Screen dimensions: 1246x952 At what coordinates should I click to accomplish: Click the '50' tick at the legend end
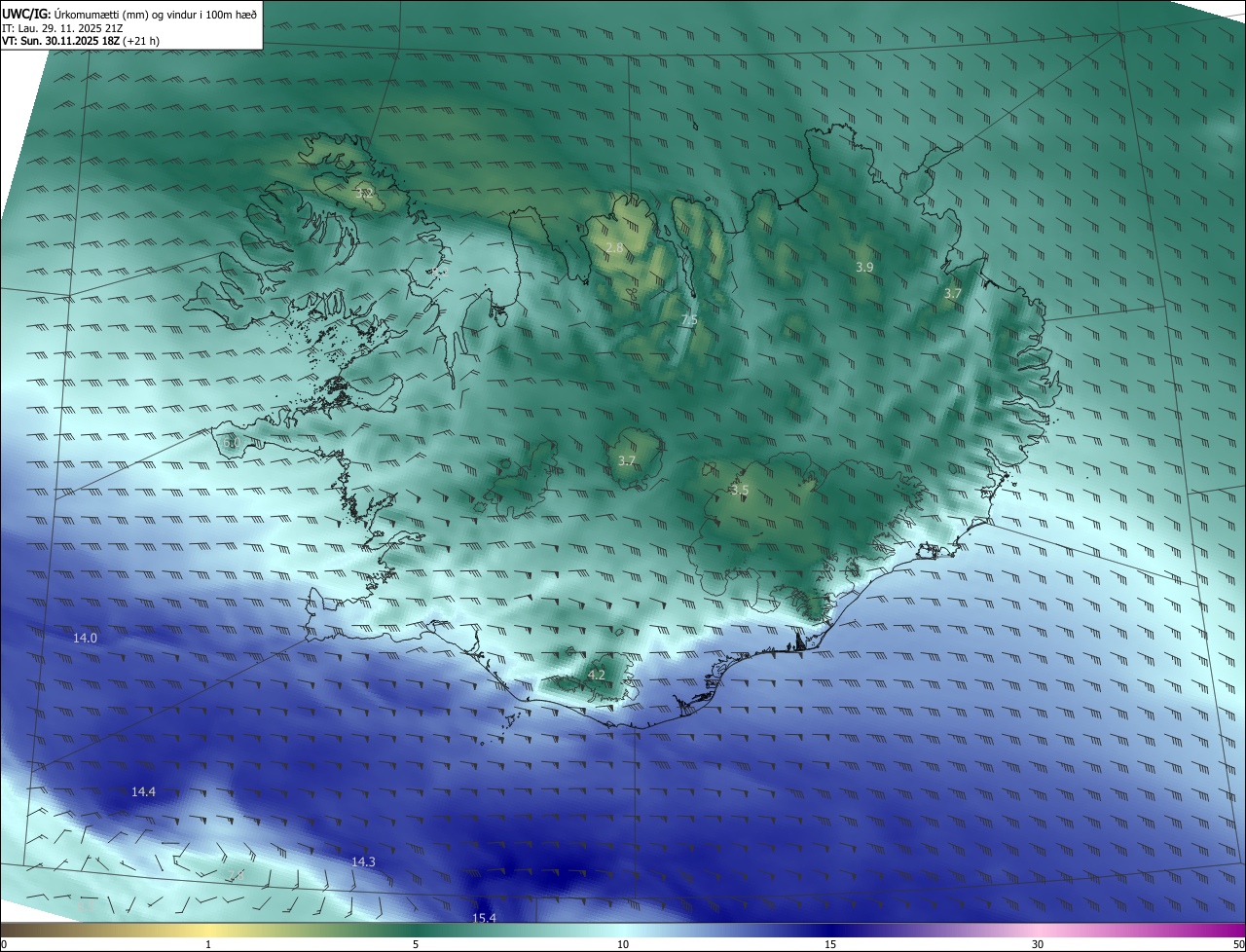1238,944
